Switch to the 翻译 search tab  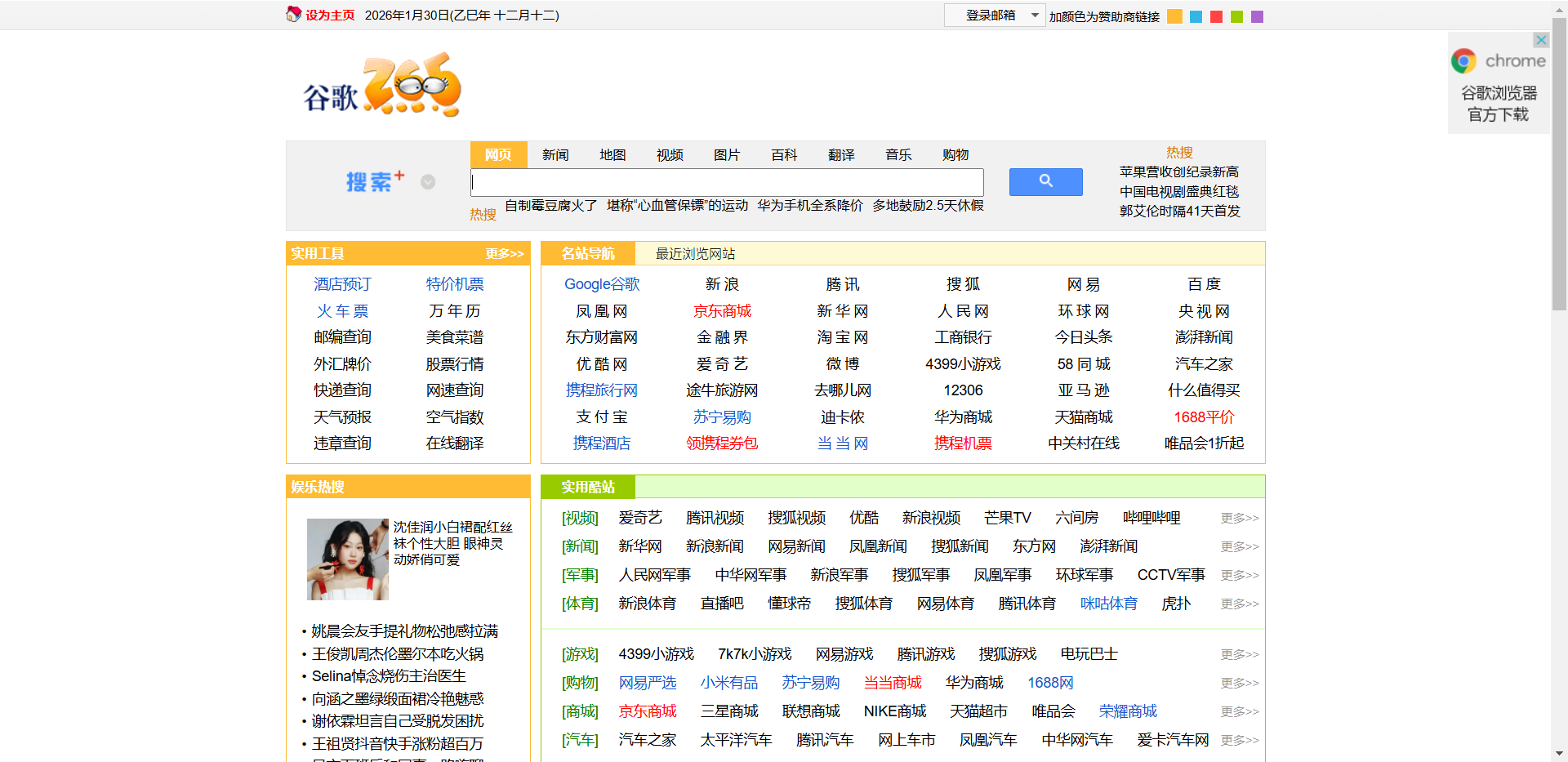coord(840,154)
